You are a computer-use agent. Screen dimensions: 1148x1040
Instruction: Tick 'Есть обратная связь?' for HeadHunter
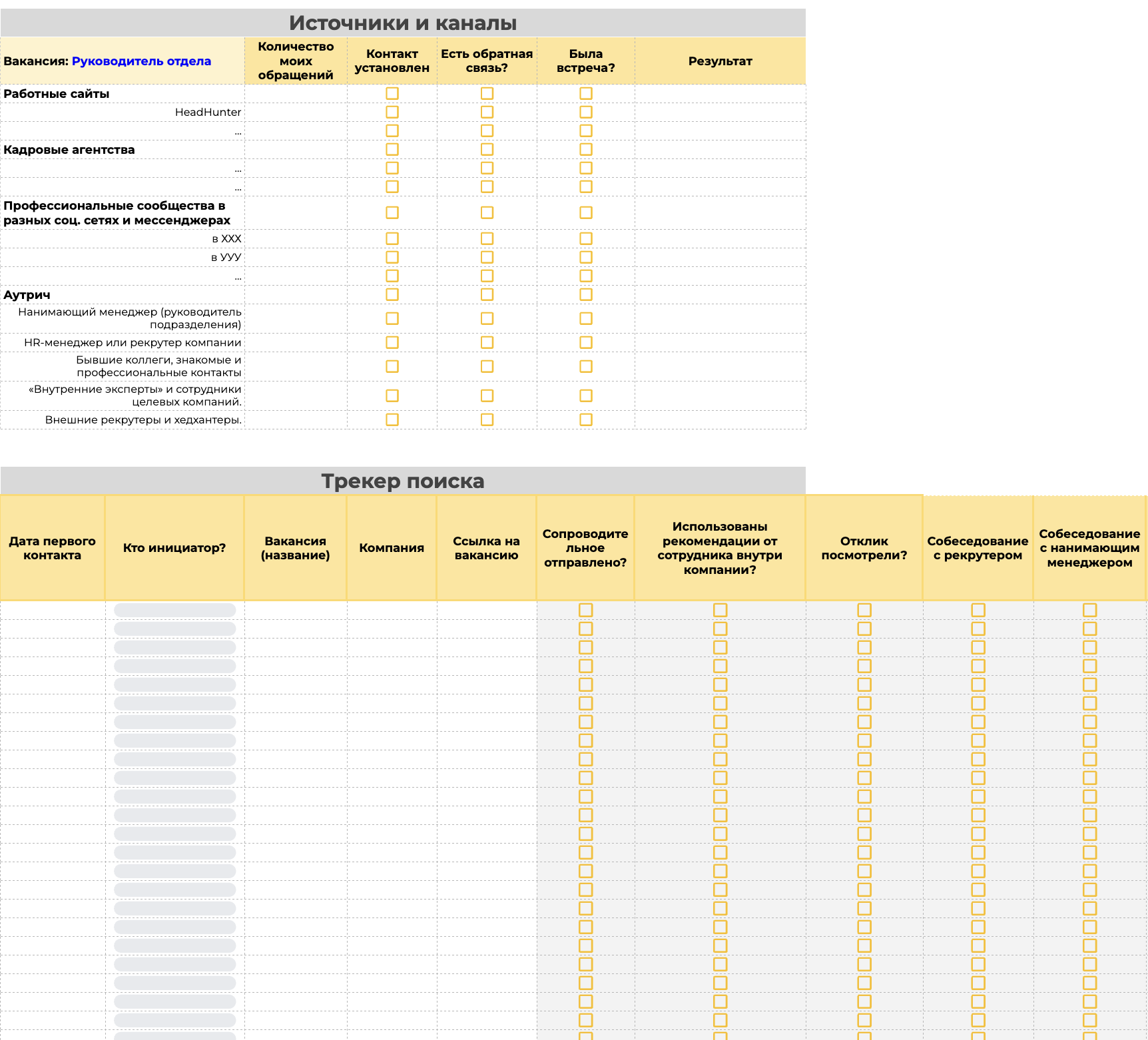(x=487, y=112)
